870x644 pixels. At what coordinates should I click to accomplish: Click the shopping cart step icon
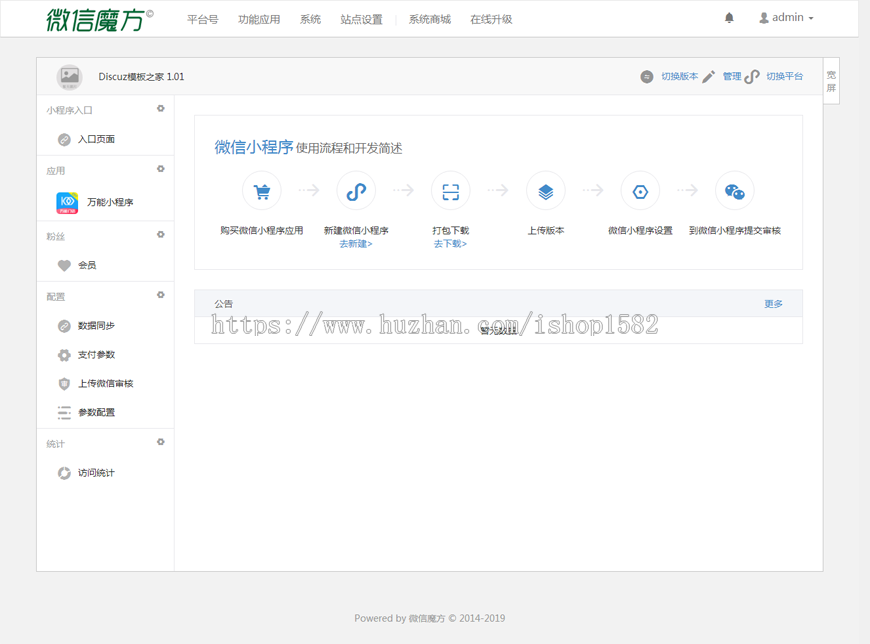tap(262, 191)
